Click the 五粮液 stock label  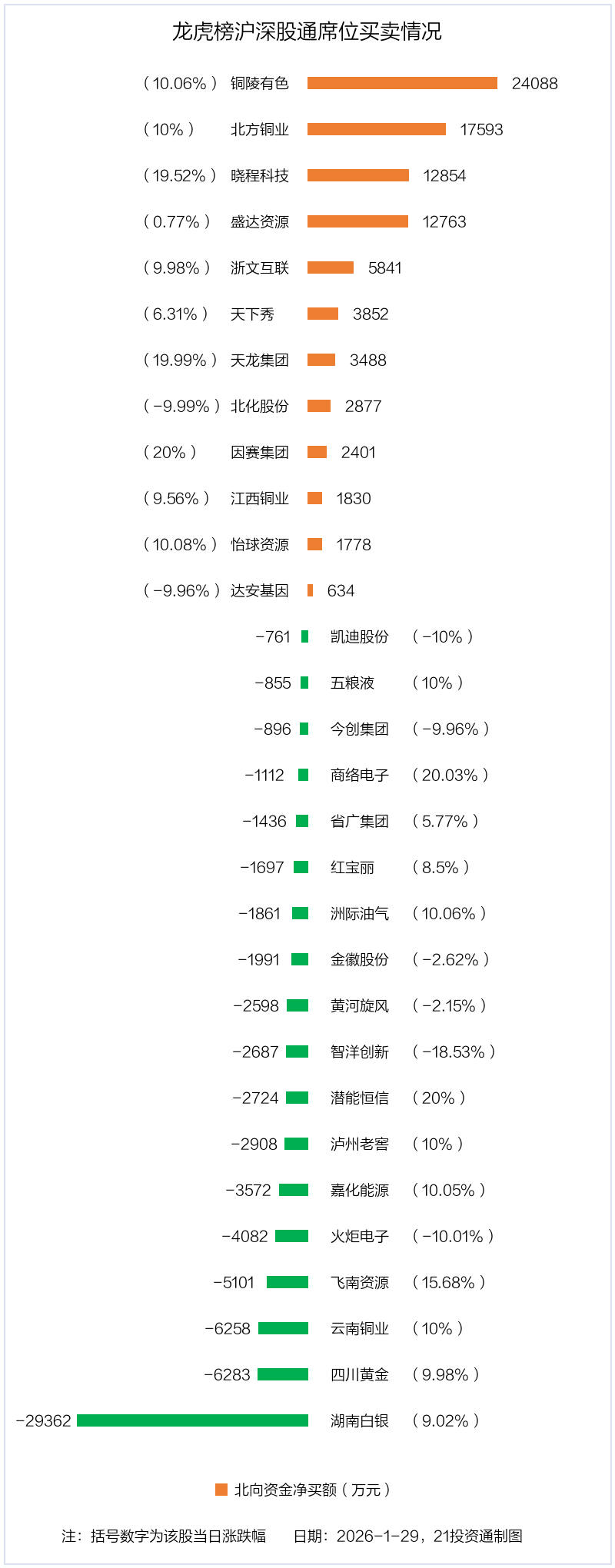[352, 683]
